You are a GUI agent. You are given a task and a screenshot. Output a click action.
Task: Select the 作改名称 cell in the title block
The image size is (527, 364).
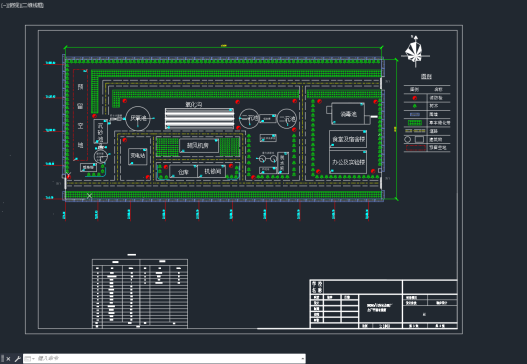317,287
